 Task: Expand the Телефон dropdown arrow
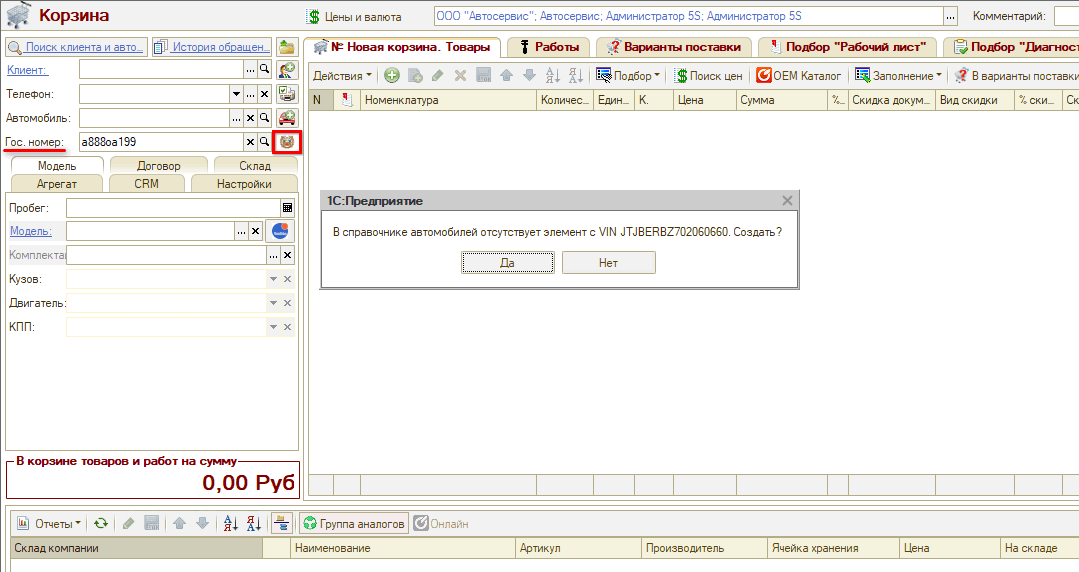(x=237, y=94)
